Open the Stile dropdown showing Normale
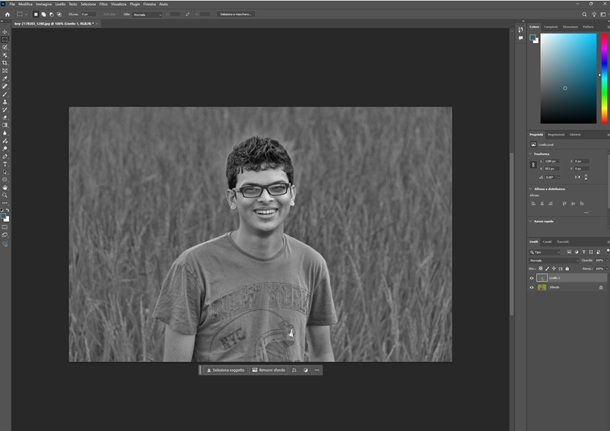The height and width of the screenshot is (431, 610). (147, 14)
